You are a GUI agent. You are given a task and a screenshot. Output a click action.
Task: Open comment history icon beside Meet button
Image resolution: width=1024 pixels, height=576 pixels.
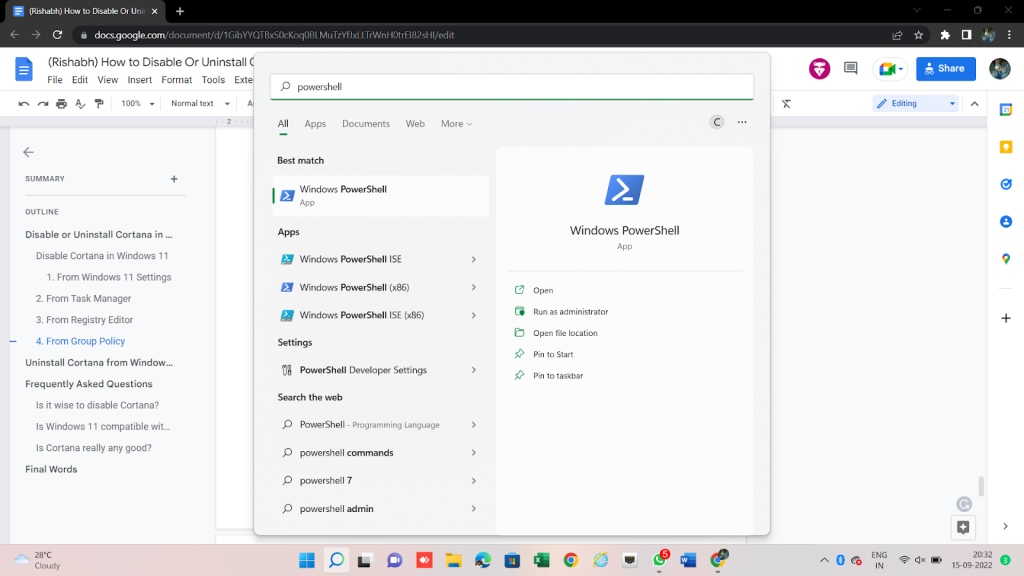click(x=851, y=69)
